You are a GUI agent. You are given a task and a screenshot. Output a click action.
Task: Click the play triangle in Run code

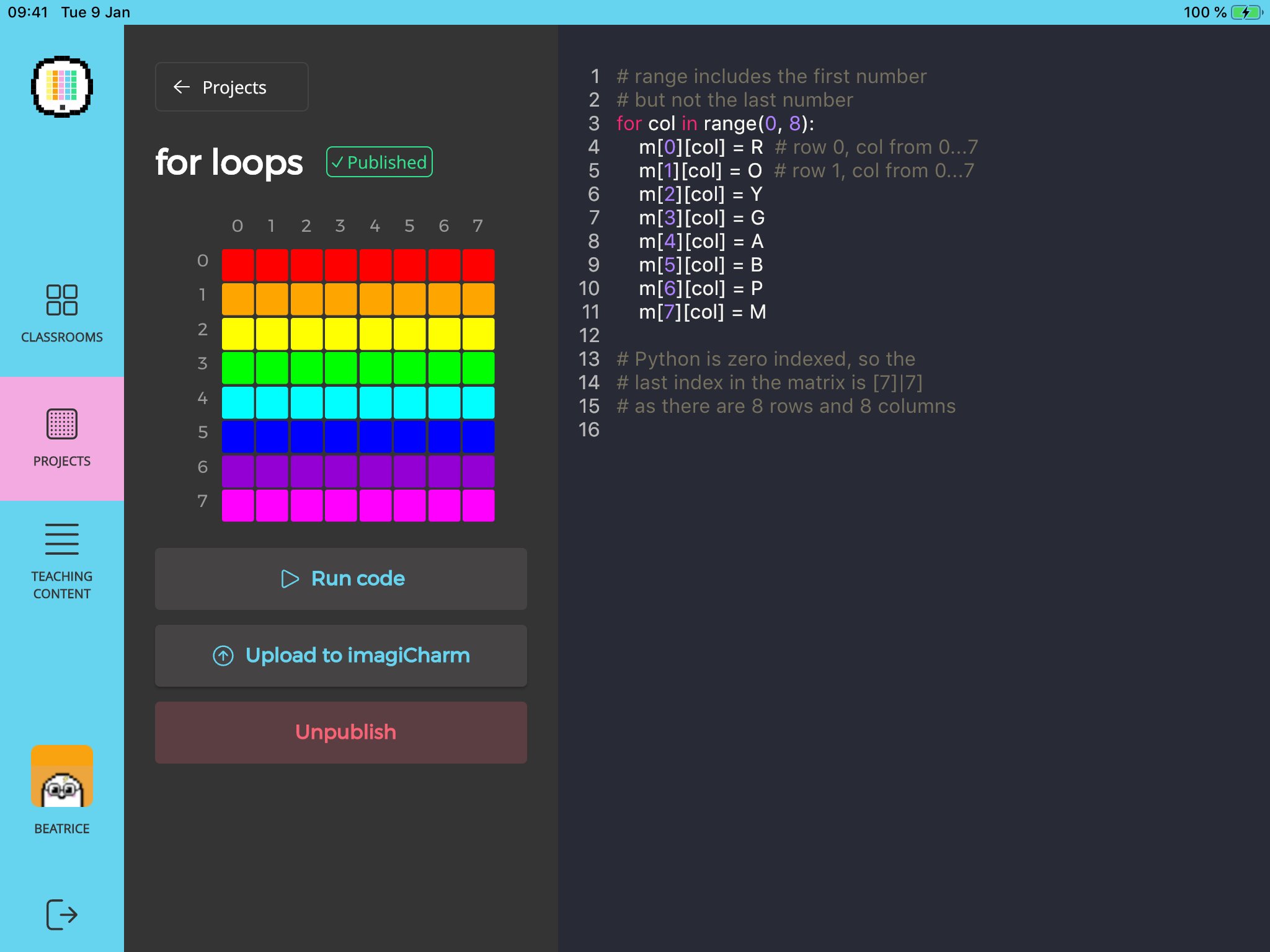pyautogui.click(x=290, y=579)
